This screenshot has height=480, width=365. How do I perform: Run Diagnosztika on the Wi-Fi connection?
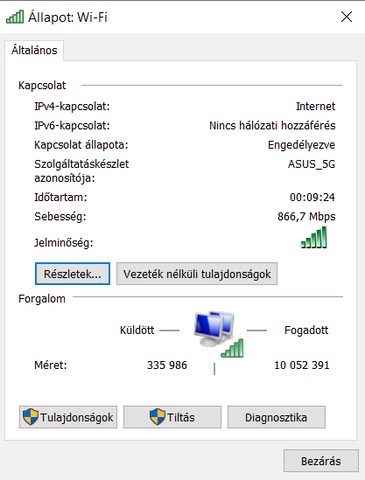[x=276, y=417]
